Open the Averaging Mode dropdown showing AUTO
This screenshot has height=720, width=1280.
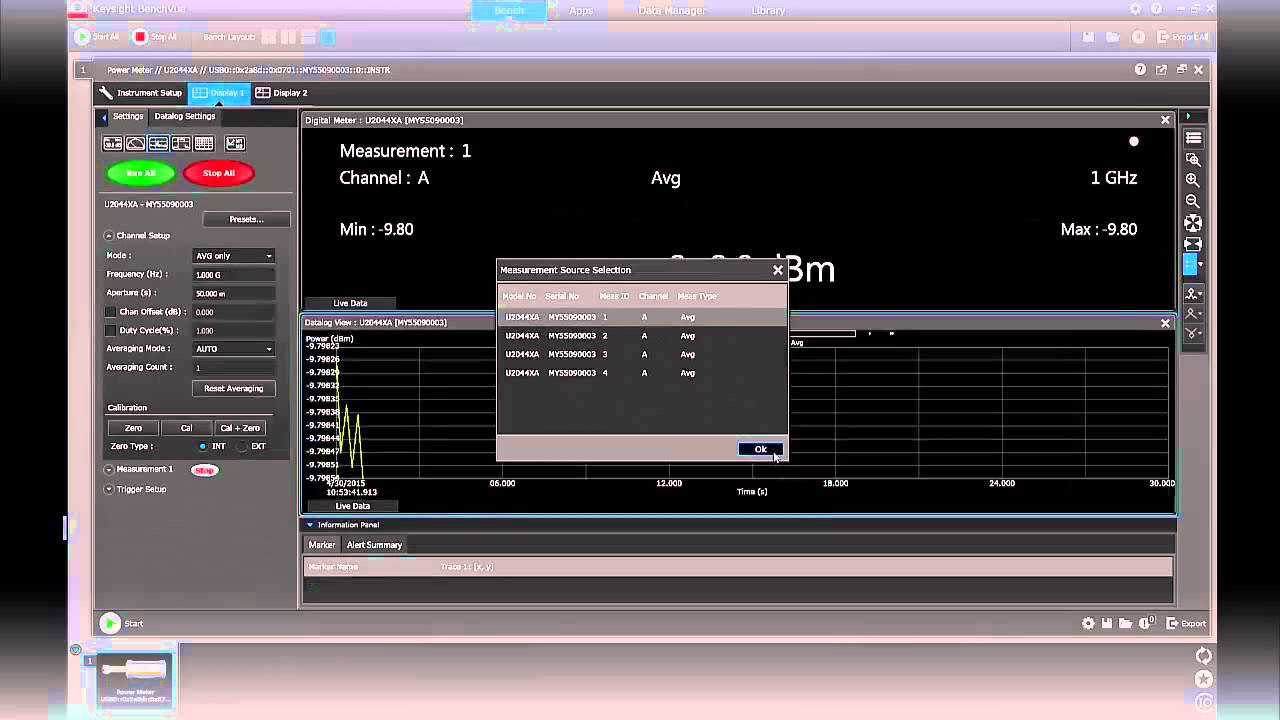[233, 349]
